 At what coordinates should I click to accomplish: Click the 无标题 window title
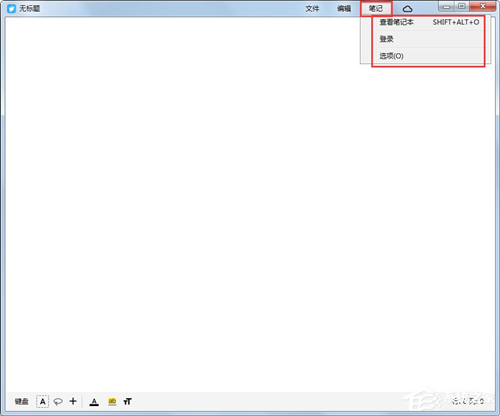pos(30,9)
